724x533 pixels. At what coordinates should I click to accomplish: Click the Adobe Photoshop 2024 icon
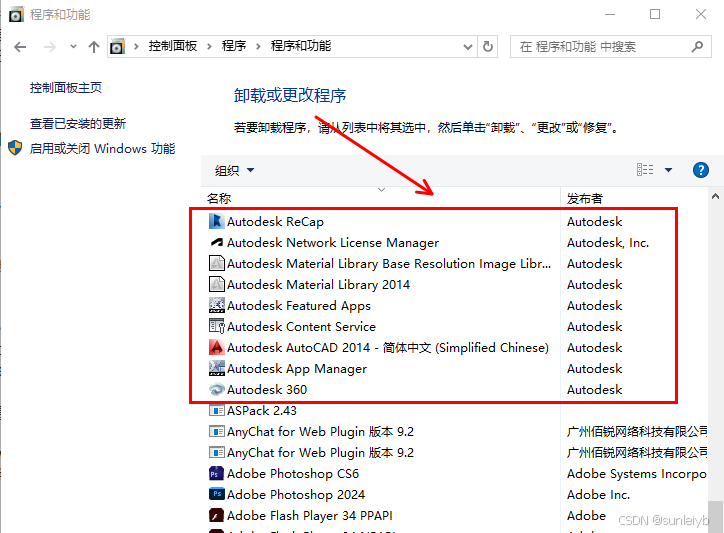217,495
